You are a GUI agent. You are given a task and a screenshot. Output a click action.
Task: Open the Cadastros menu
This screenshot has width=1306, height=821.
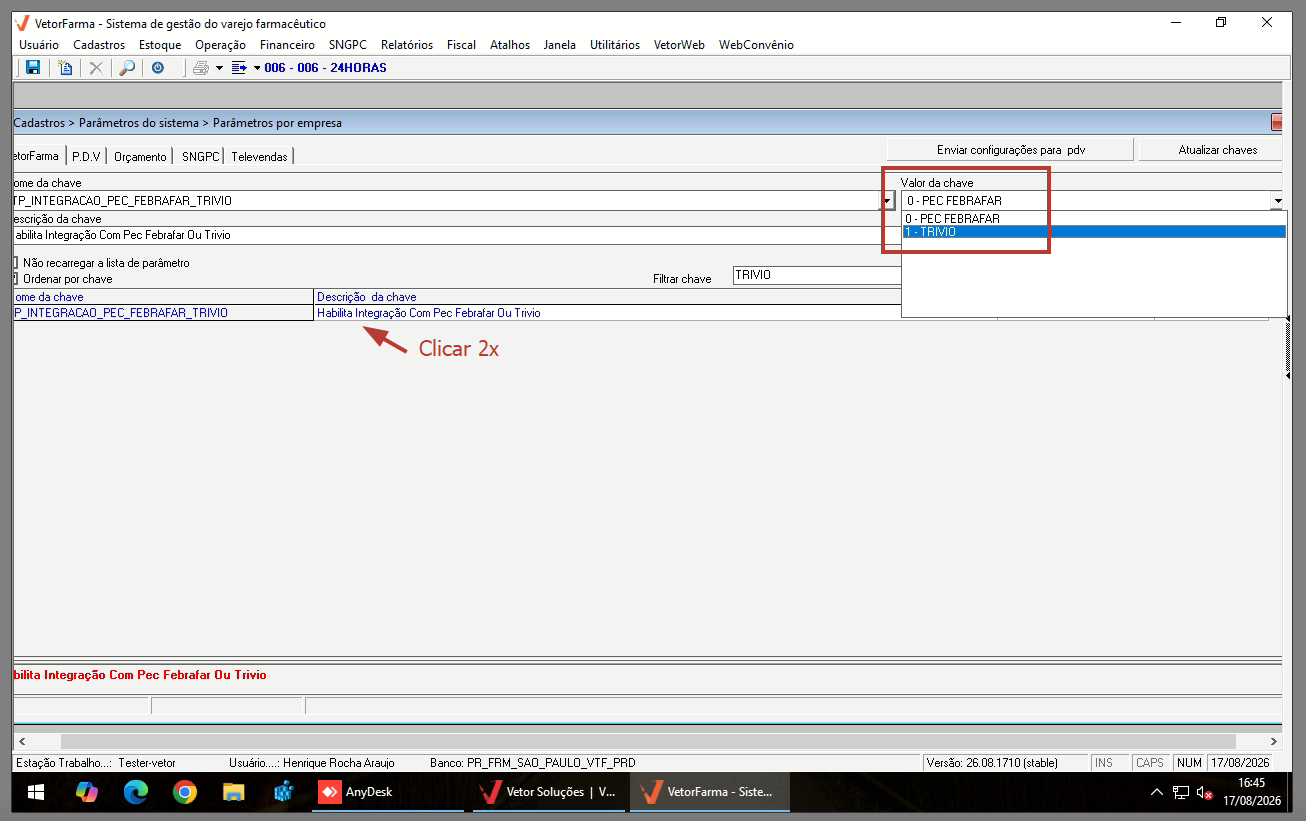[x=99, y=45]
